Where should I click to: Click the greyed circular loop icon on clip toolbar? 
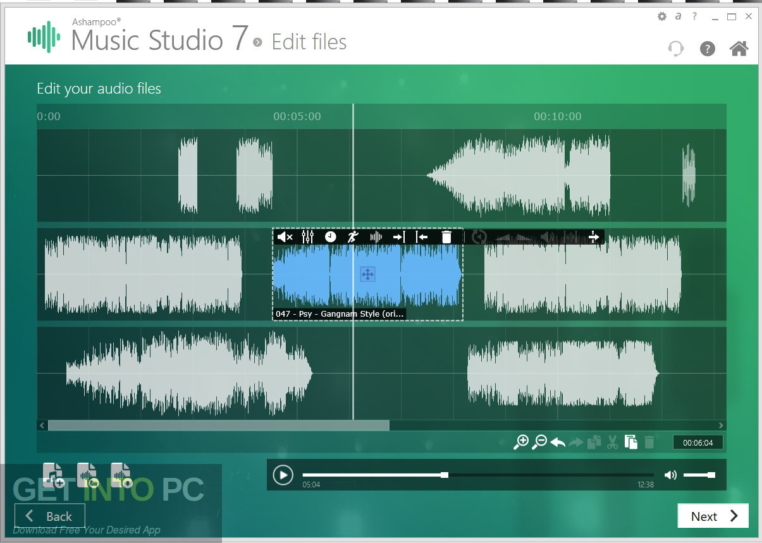click(479, 237)
